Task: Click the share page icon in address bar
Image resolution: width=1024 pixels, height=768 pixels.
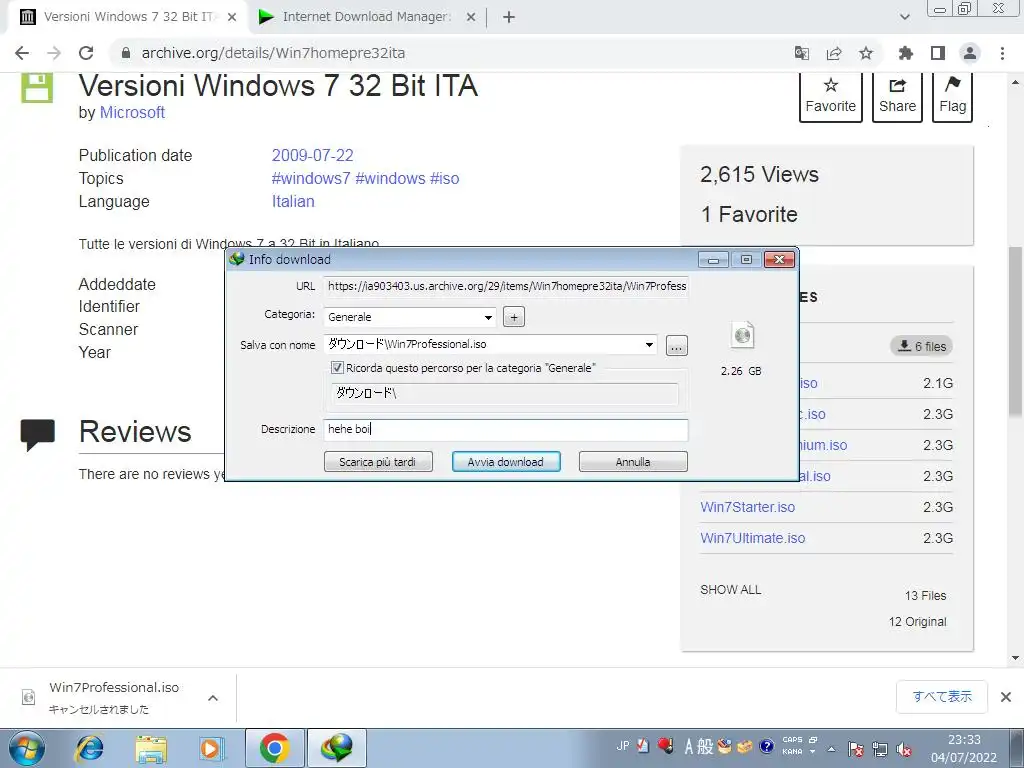Action: [834, 53]
